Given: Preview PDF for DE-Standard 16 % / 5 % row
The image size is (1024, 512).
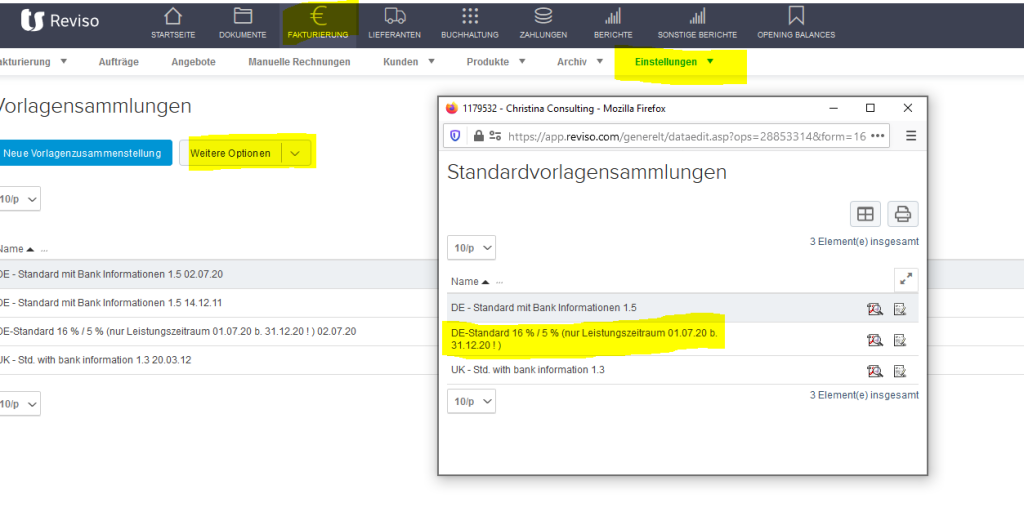Looking at the screenshot, I should click(x=875, y=340).
